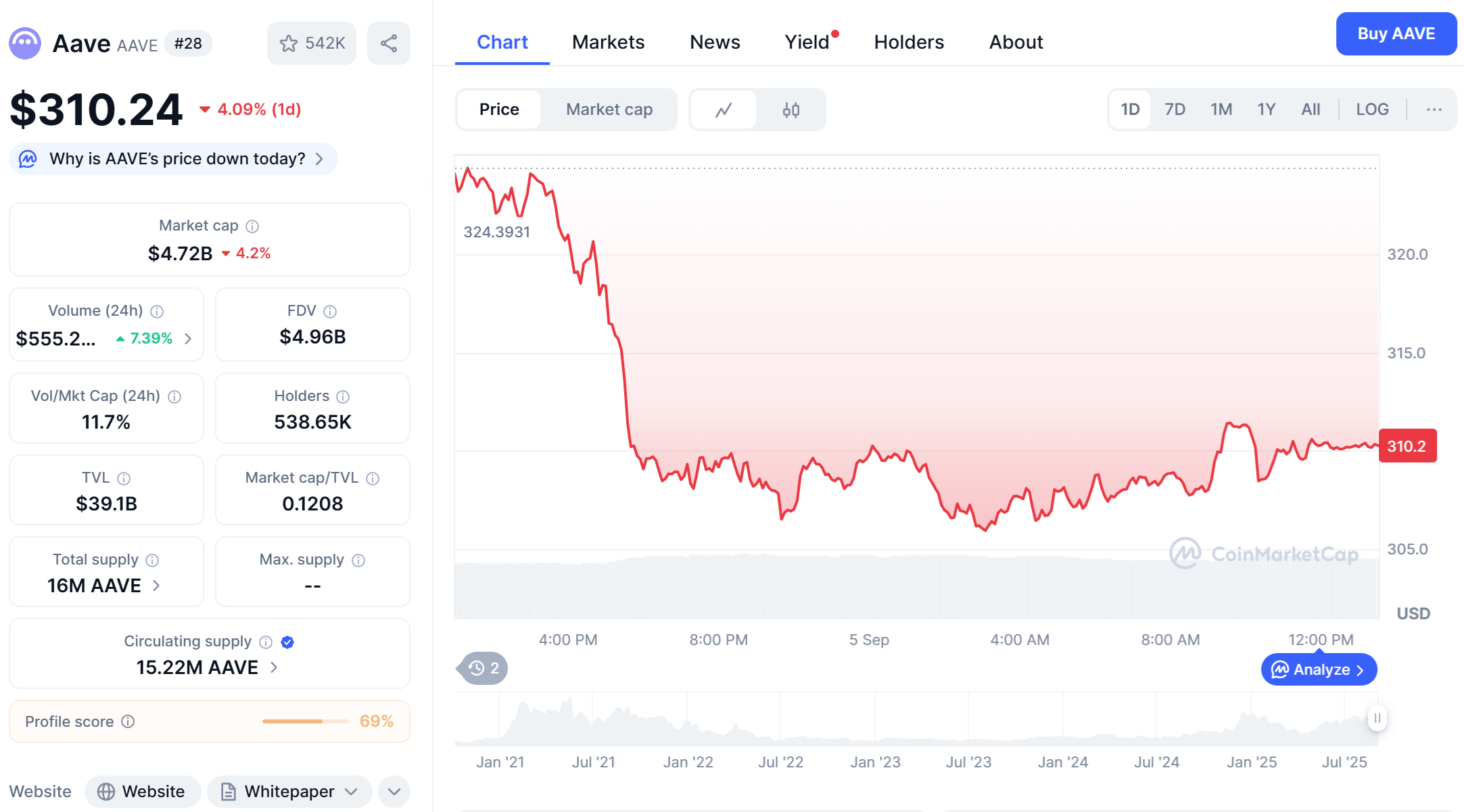Image resolution: width=1464 pixels, height=812 pixels.
Task: Click the Holders value 538.65K
Action: click(x=312, y=423)
